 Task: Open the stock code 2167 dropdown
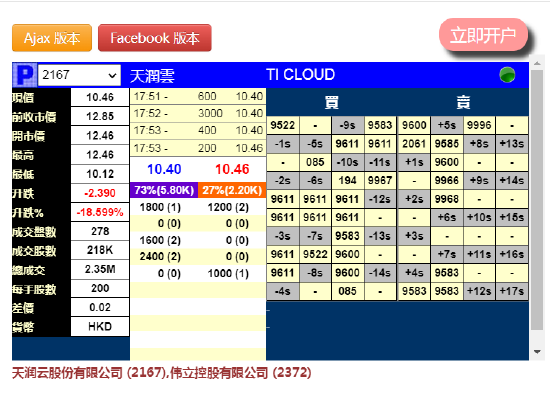tap(79, 75)
